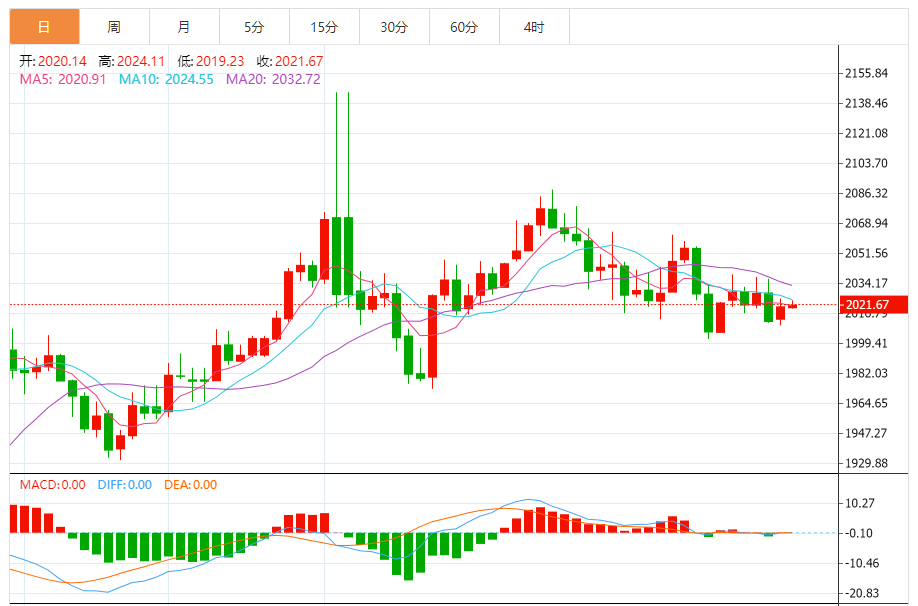This screenshot has width=918, height=606.
Task: Click the 1947.27 price axis label
Action: [866, 433]
